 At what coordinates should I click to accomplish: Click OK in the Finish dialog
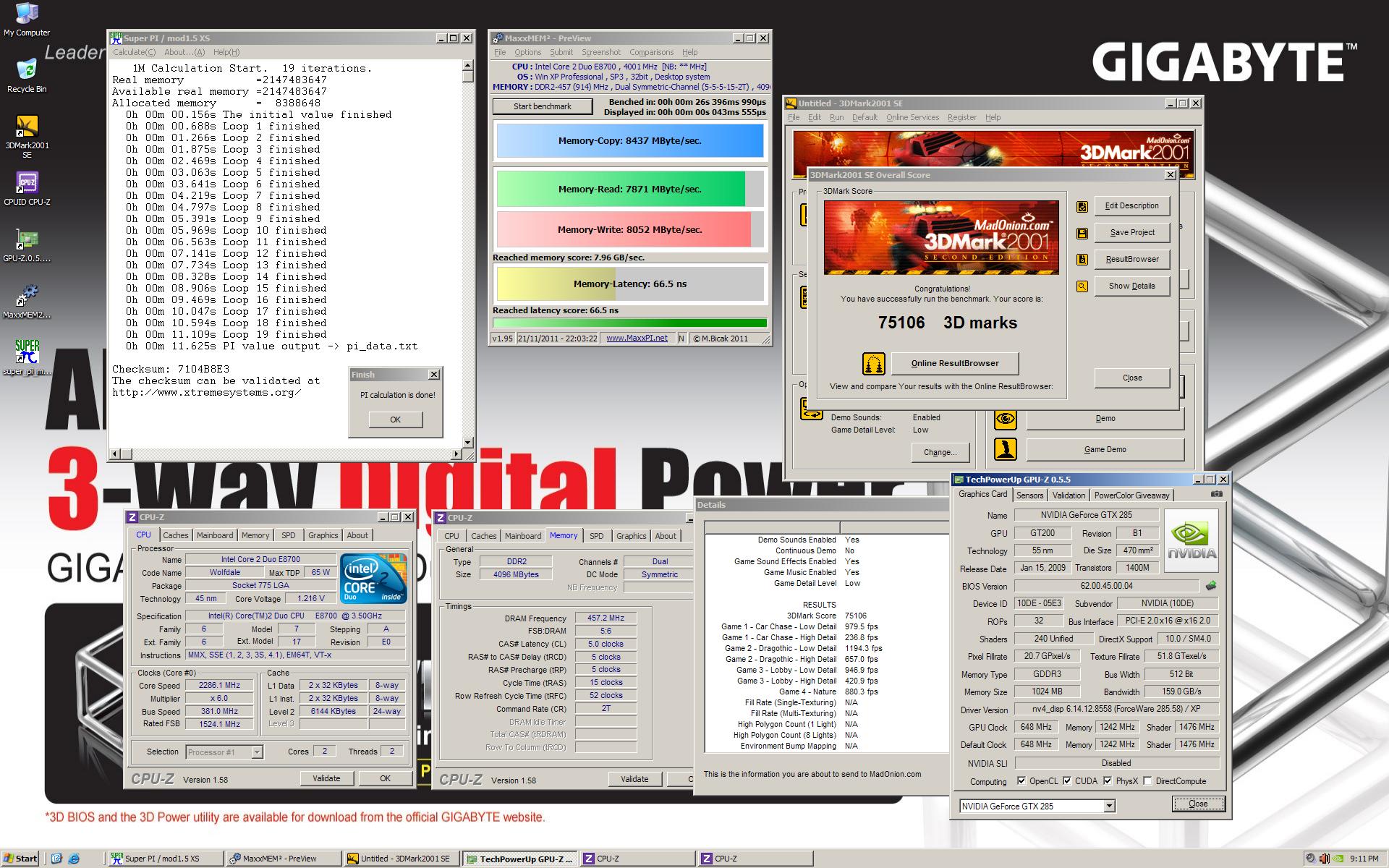(395, 420)
